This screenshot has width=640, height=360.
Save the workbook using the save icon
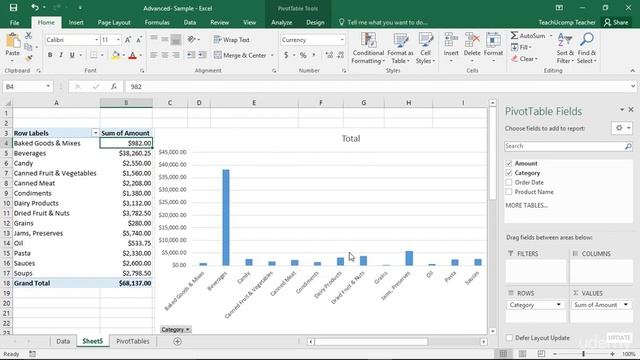coord(13,8)
